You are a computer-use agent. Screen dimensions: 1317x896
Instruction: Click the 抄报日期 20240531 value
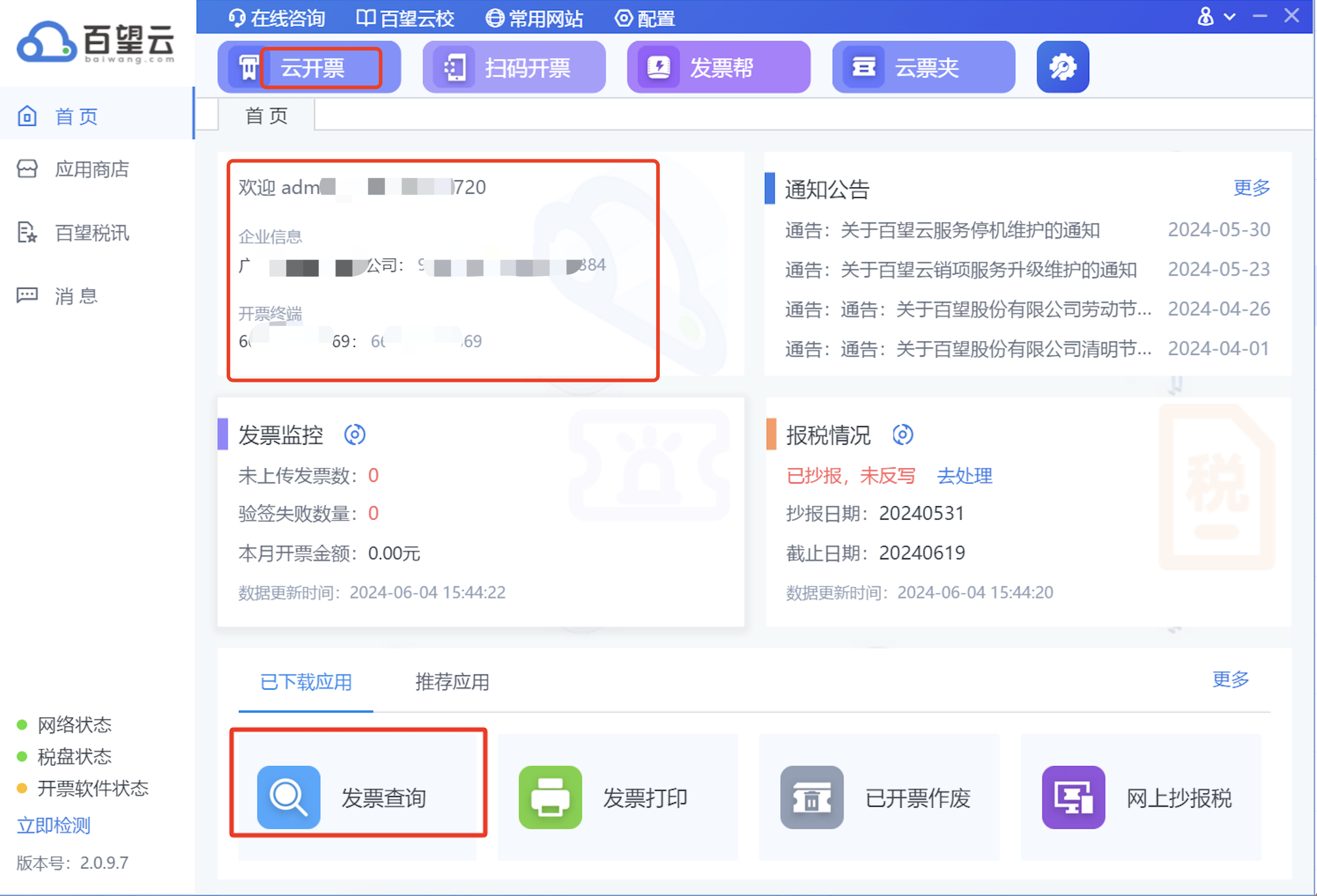922,513
